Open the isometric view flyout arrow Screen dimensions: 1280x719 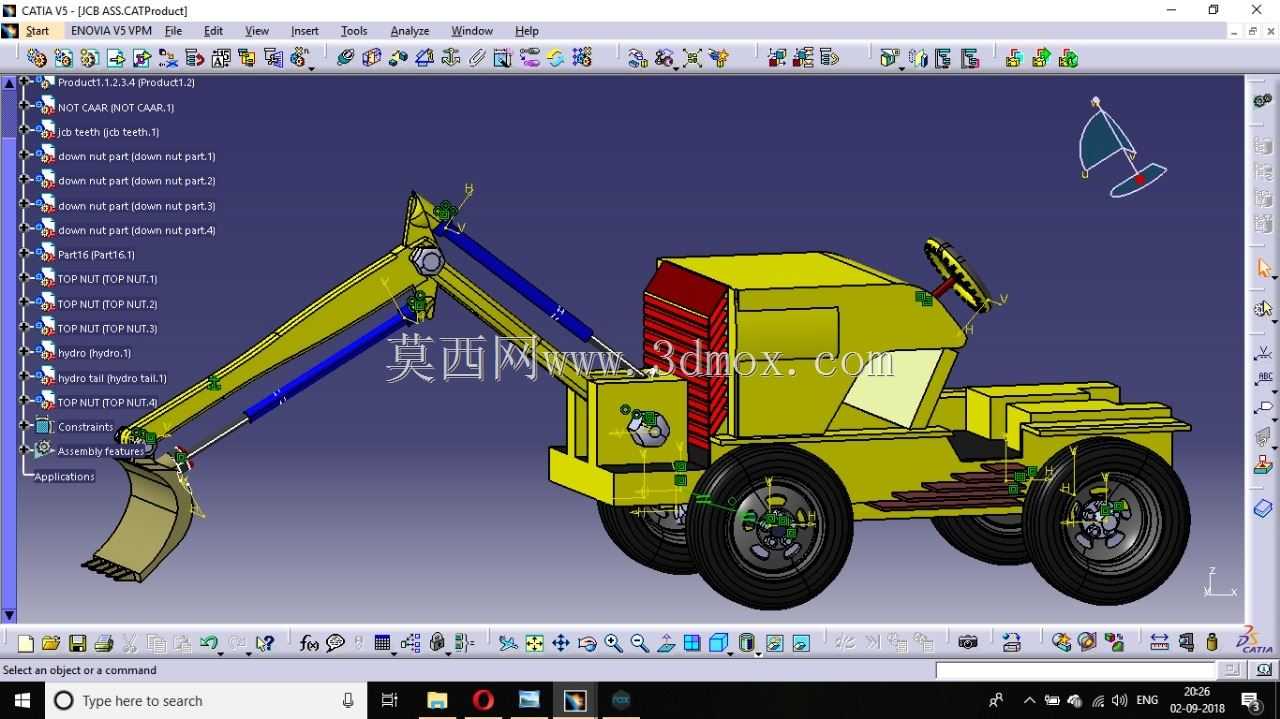(x=731, y=653)
